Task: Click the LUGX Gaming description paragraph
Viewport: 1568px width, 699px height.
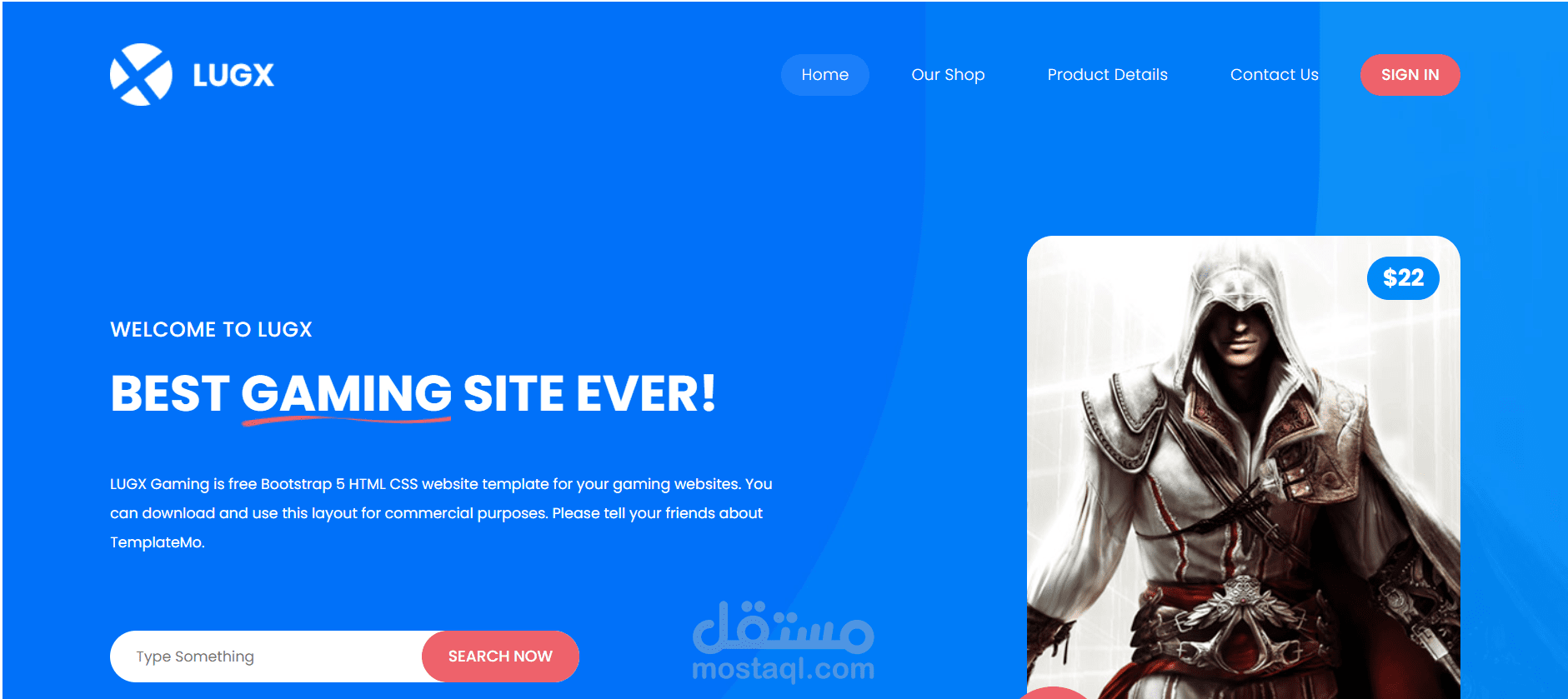Action: tap(442, 513)
